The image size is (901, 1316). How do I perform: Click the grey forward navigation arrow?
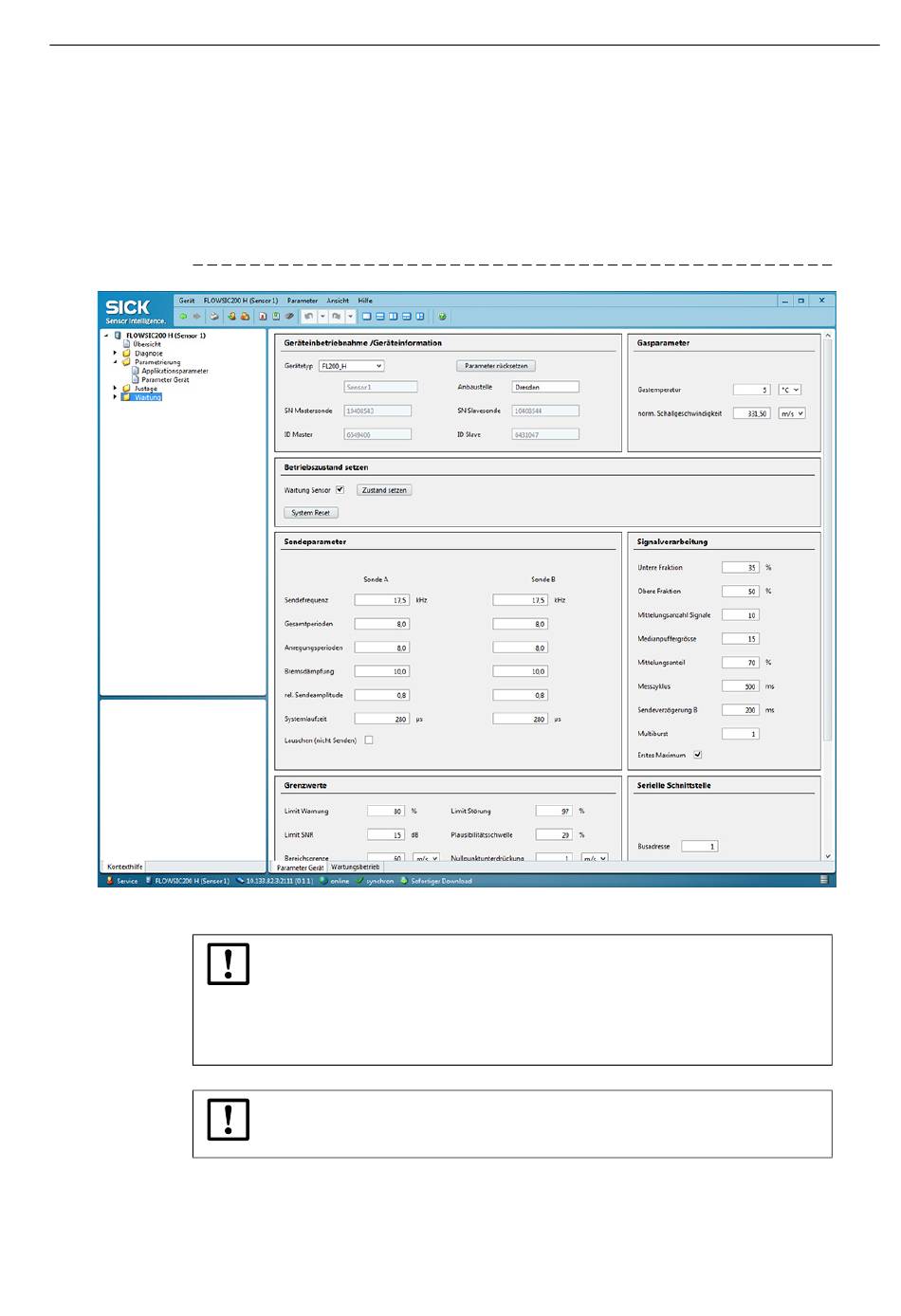click(x=196, y=317)
